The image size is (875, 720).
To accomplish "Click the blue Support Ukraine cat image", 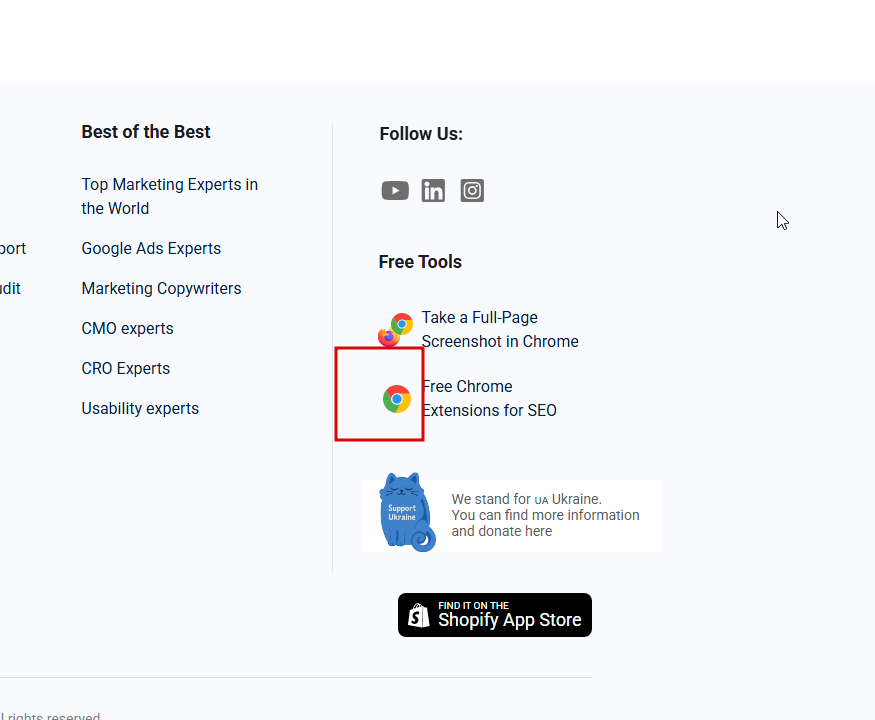I will pos(407,512).
